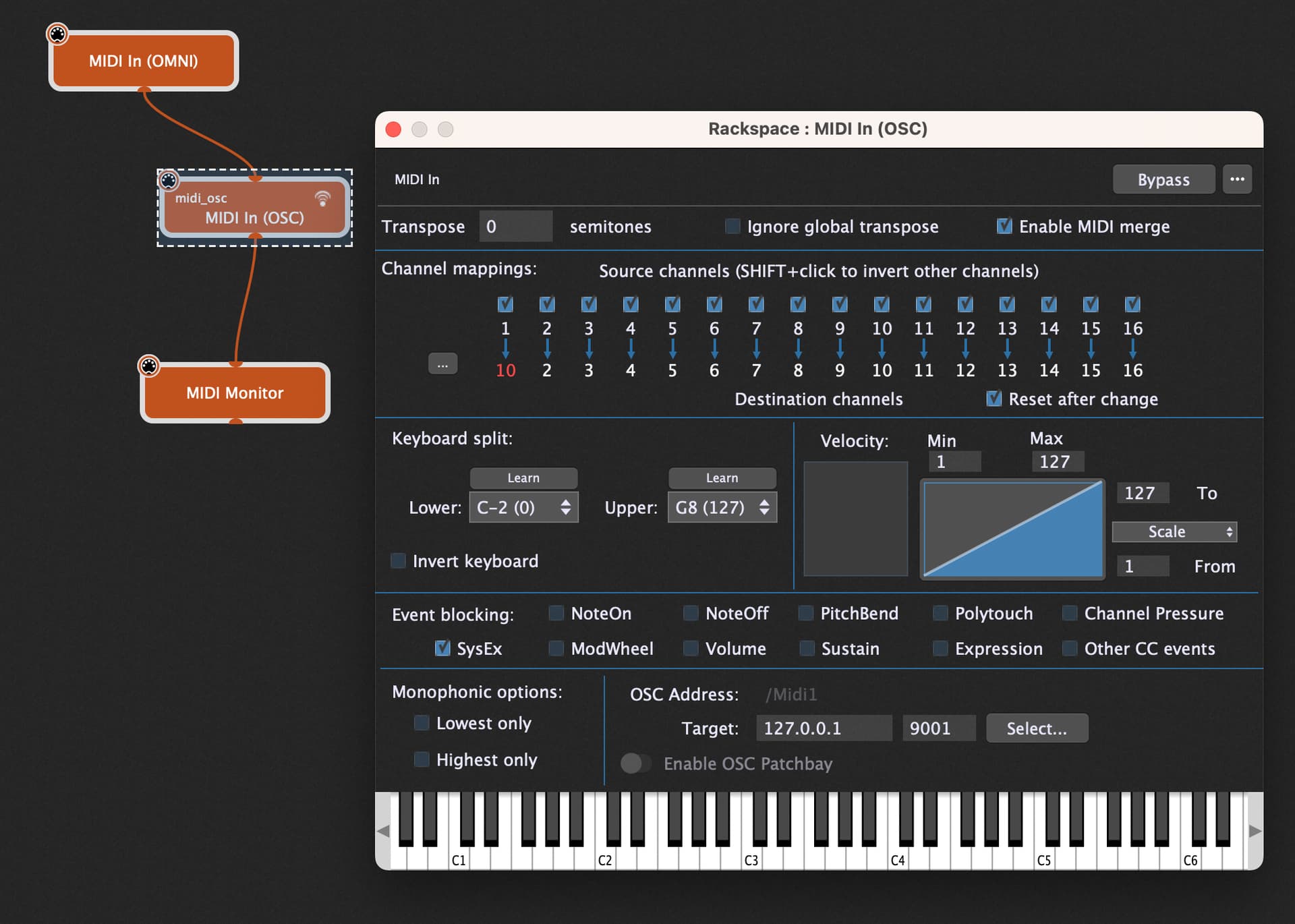Click the Learn button above Lower key
1295x924 pixels.
(x=523, y=478)
